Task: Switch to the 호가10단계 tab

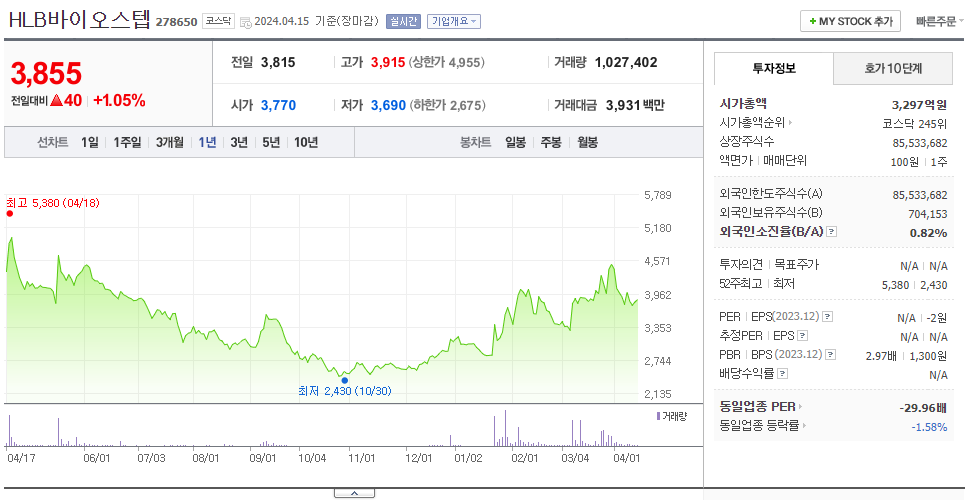Action: [x=893, y=69]
